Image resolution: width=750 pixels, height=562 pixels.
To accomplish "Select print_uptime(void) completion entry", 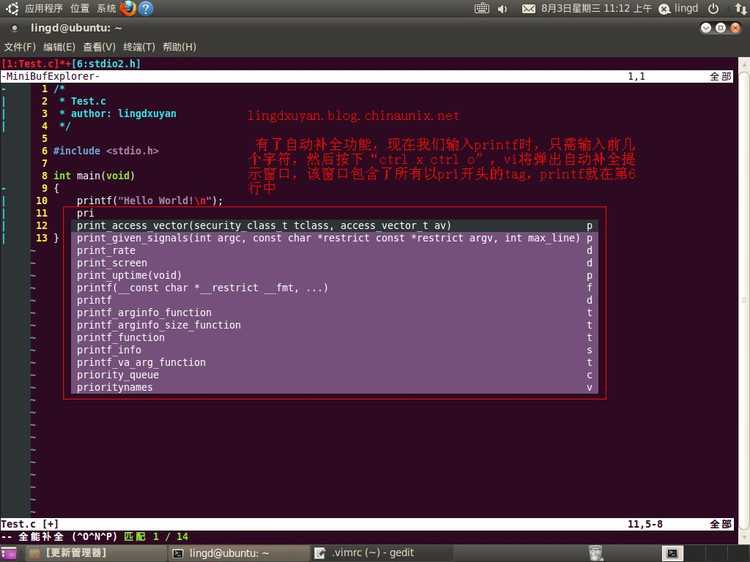I will click(334, 275).
